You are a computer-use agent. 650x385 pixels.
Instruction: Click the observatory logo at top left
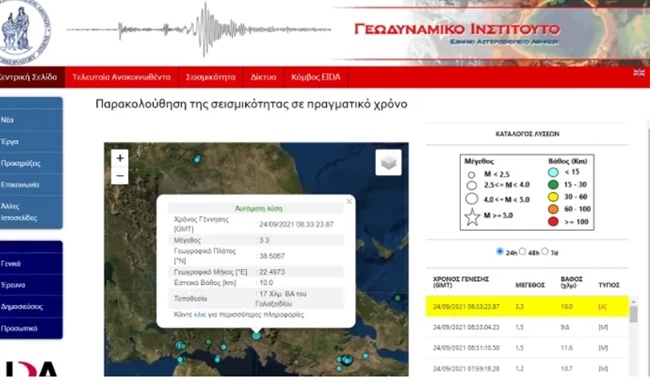24,31
